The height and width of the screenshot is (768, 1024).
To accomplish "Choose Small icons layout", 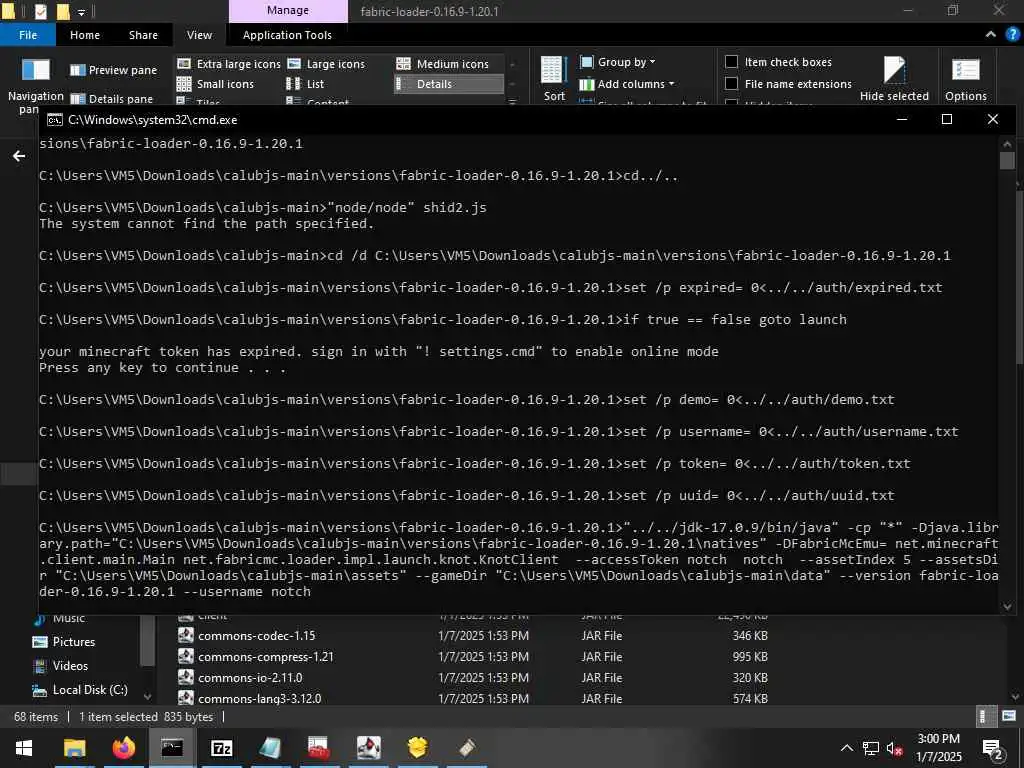I will click(x=216, y=84).
